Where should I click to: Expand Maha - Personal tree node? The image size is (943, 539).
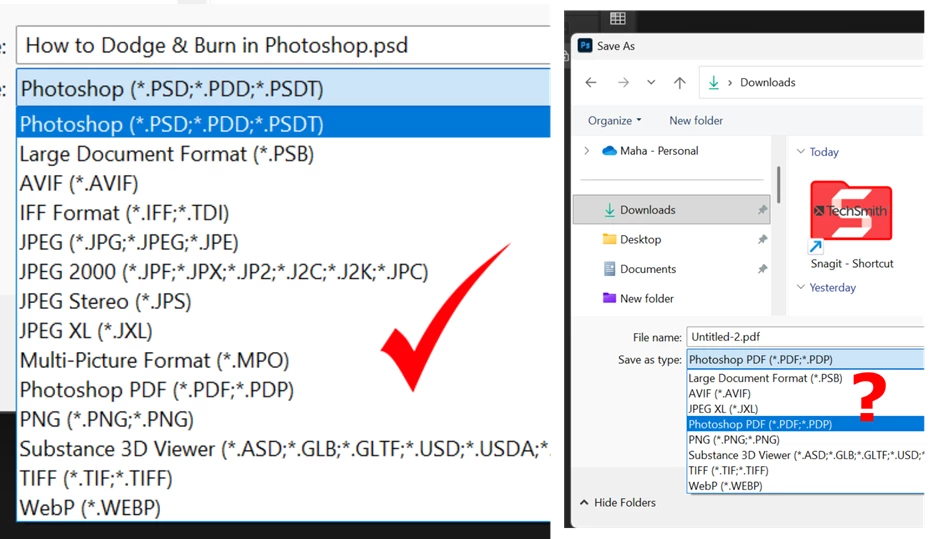pyautogui.click(x=587, y=150)
